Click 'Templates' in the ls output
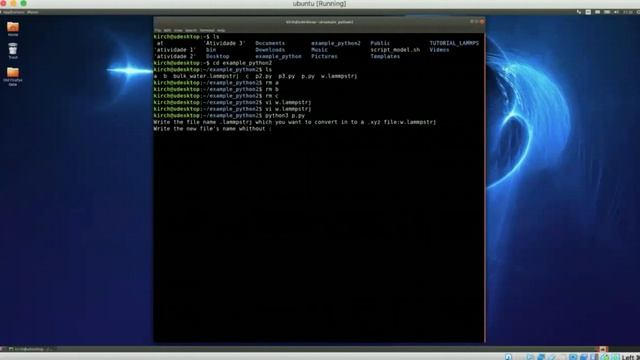This screenshot has width=640, height=360. click(x=385, y=56)
